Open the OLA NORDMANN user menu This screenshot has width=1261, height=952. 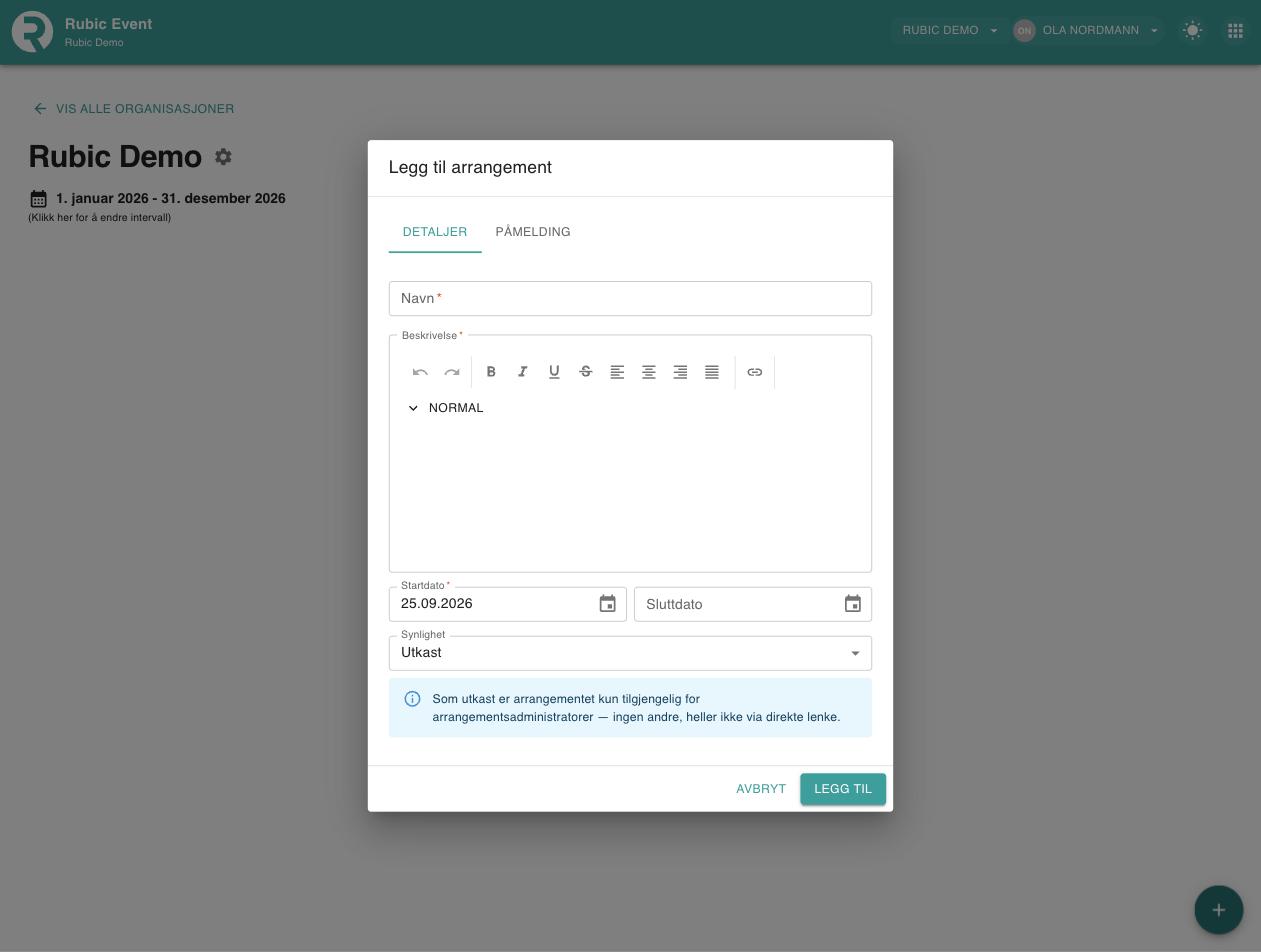click(x=1086, y=30)
